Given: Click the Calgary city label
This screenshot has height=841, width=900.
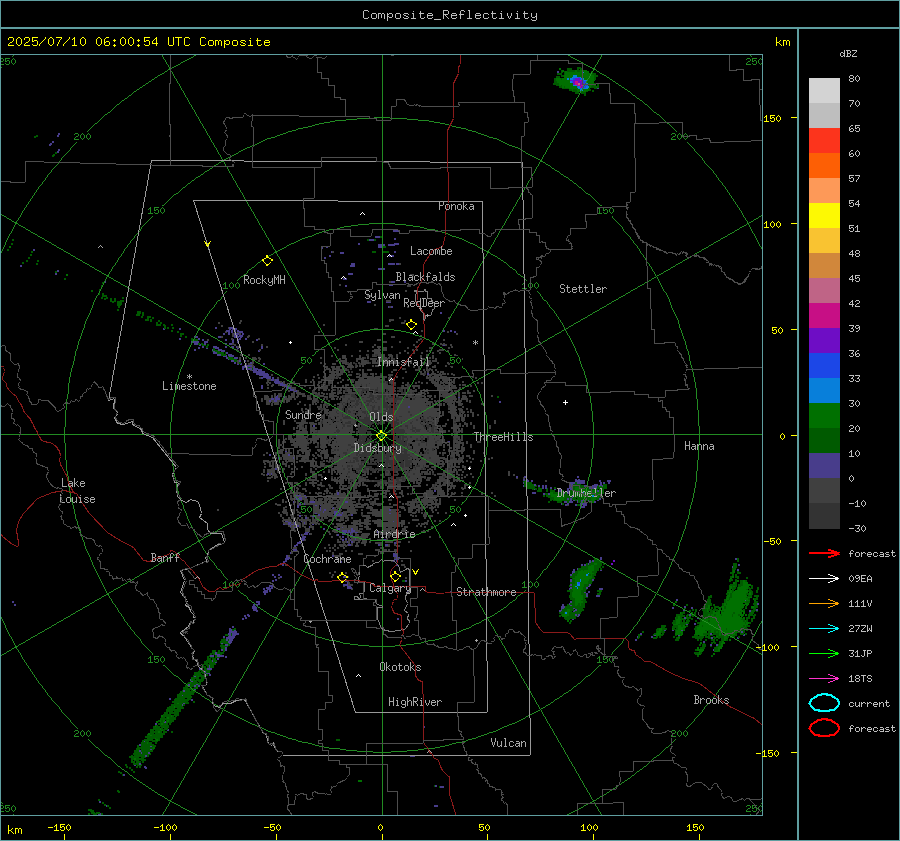Looking at the screenshot, I should click(390, 588).
